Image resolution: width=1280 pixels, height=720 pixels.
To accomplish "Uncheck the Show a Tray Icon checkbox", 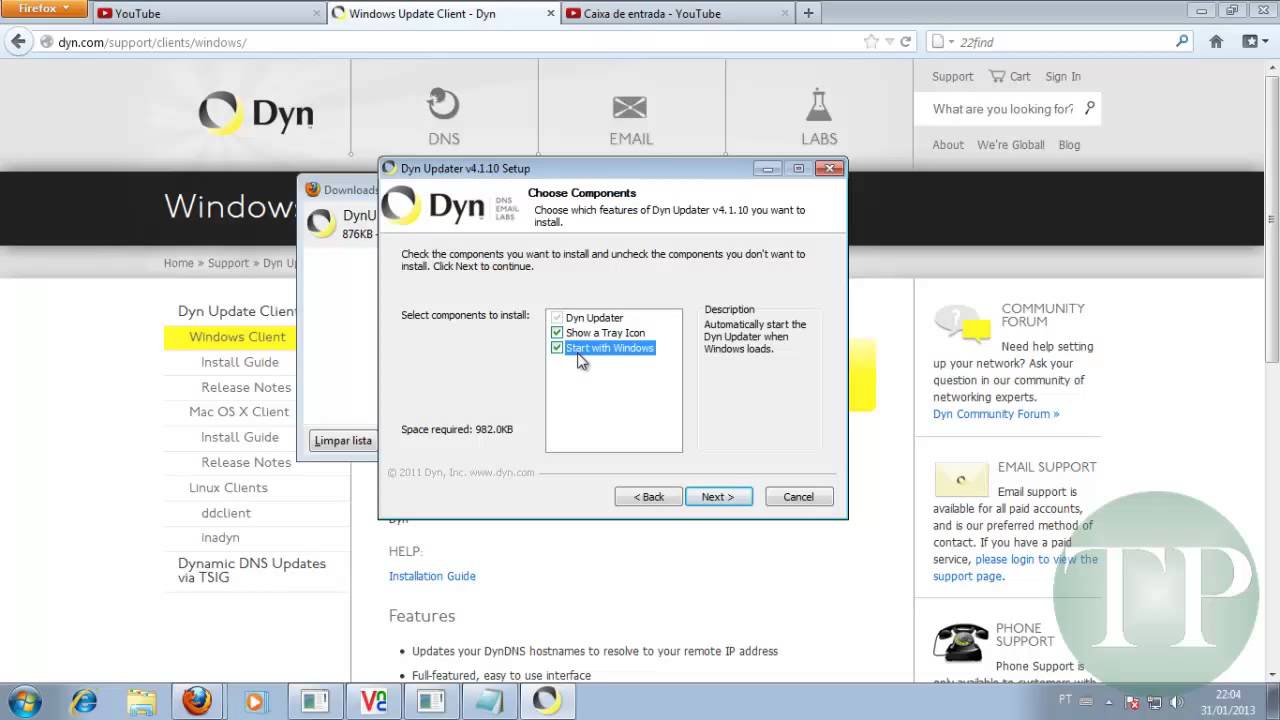I will [x=557, y=333].
